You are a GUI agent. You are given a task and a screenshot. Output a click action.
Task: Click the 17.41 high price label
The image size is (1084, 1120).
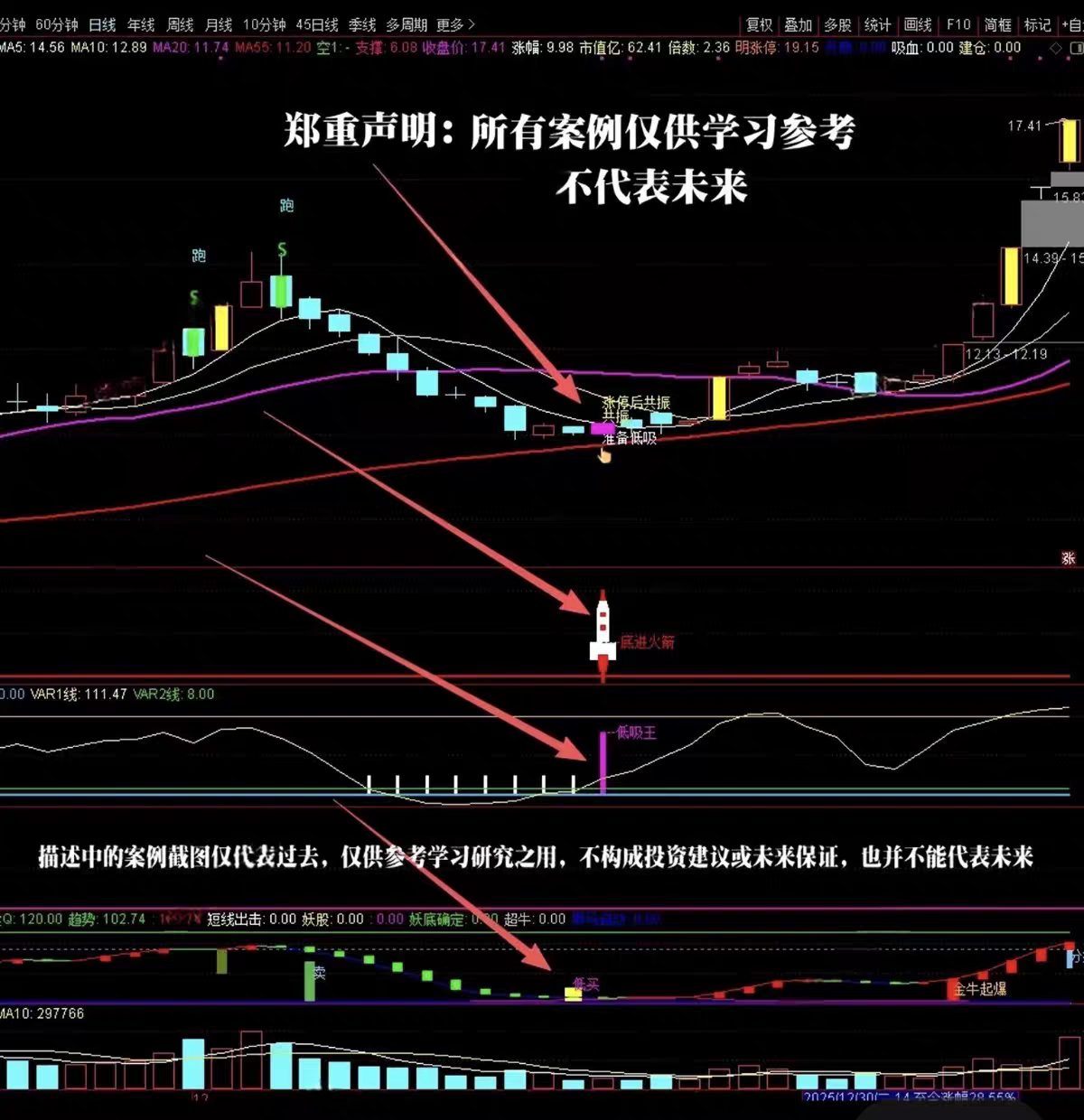pyautogui.click(x=1024, y=126)
